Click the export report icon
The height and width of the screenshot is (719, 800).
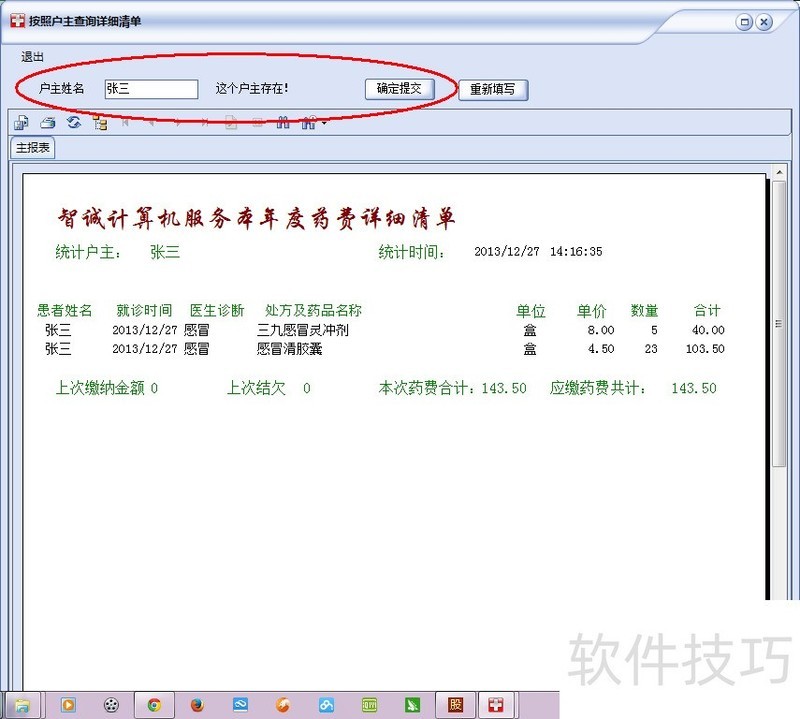(x=21, y=123)
